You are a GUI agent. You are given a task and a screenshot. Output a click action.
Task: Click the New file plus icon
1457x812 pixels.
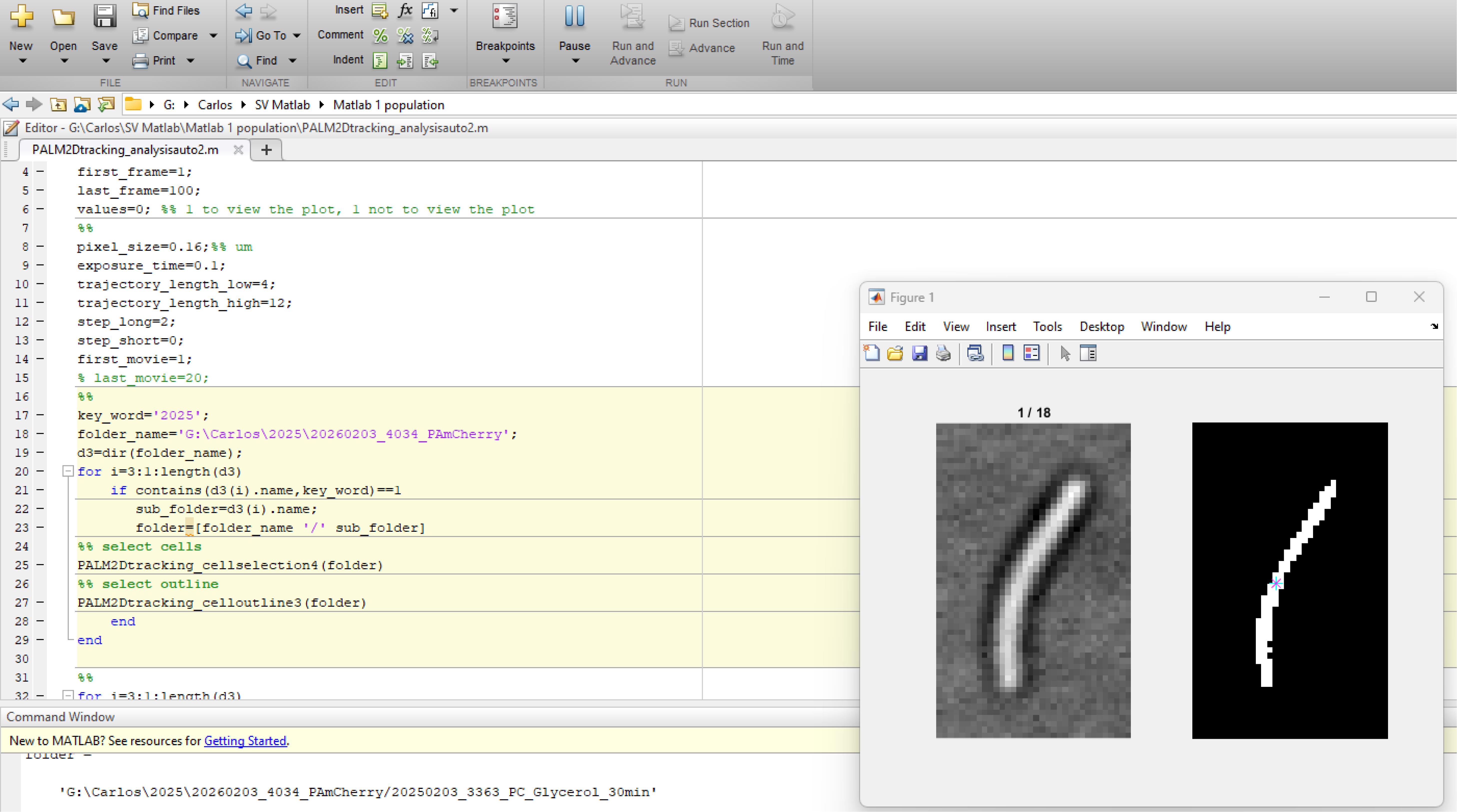click(x=21, y=16)
